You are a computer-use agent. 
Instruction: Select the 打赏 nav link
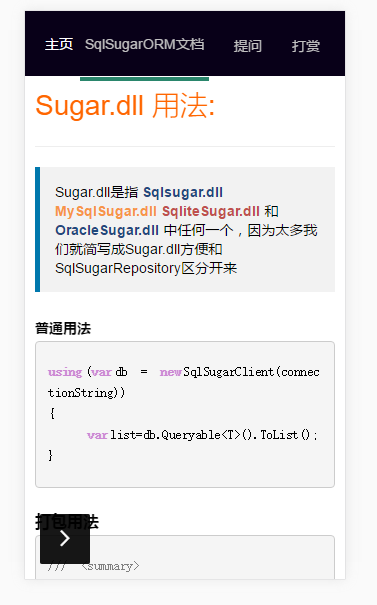coord(306,46)
